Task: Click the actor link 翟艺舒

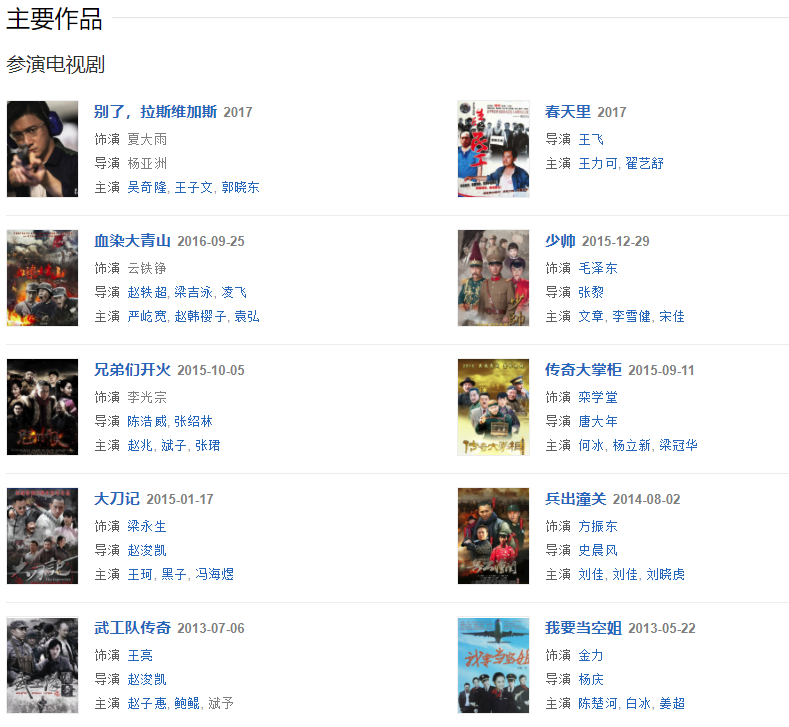Action: (645, 163)
